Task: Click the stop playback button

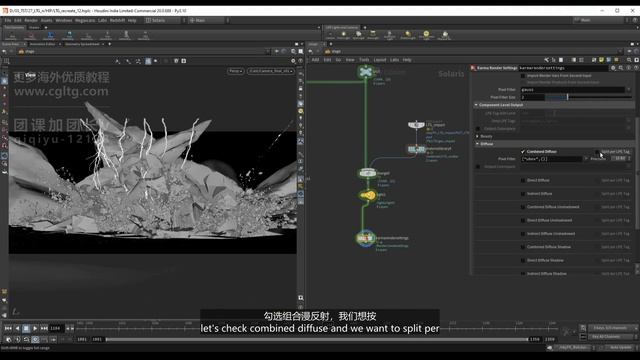Action: coord(26,328)
